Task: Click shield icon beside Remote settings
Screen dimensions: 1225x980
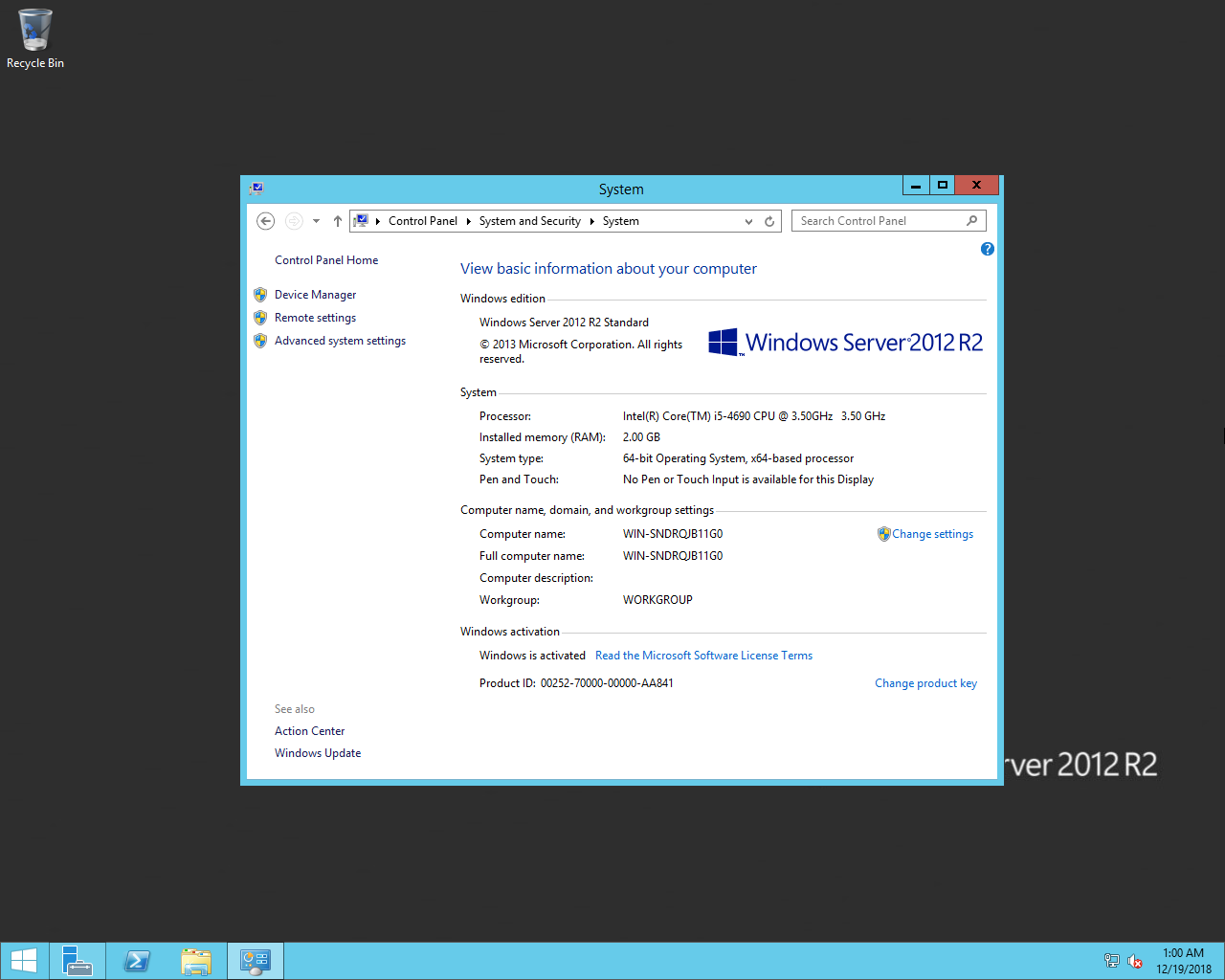Action: (x=260, y=318)
